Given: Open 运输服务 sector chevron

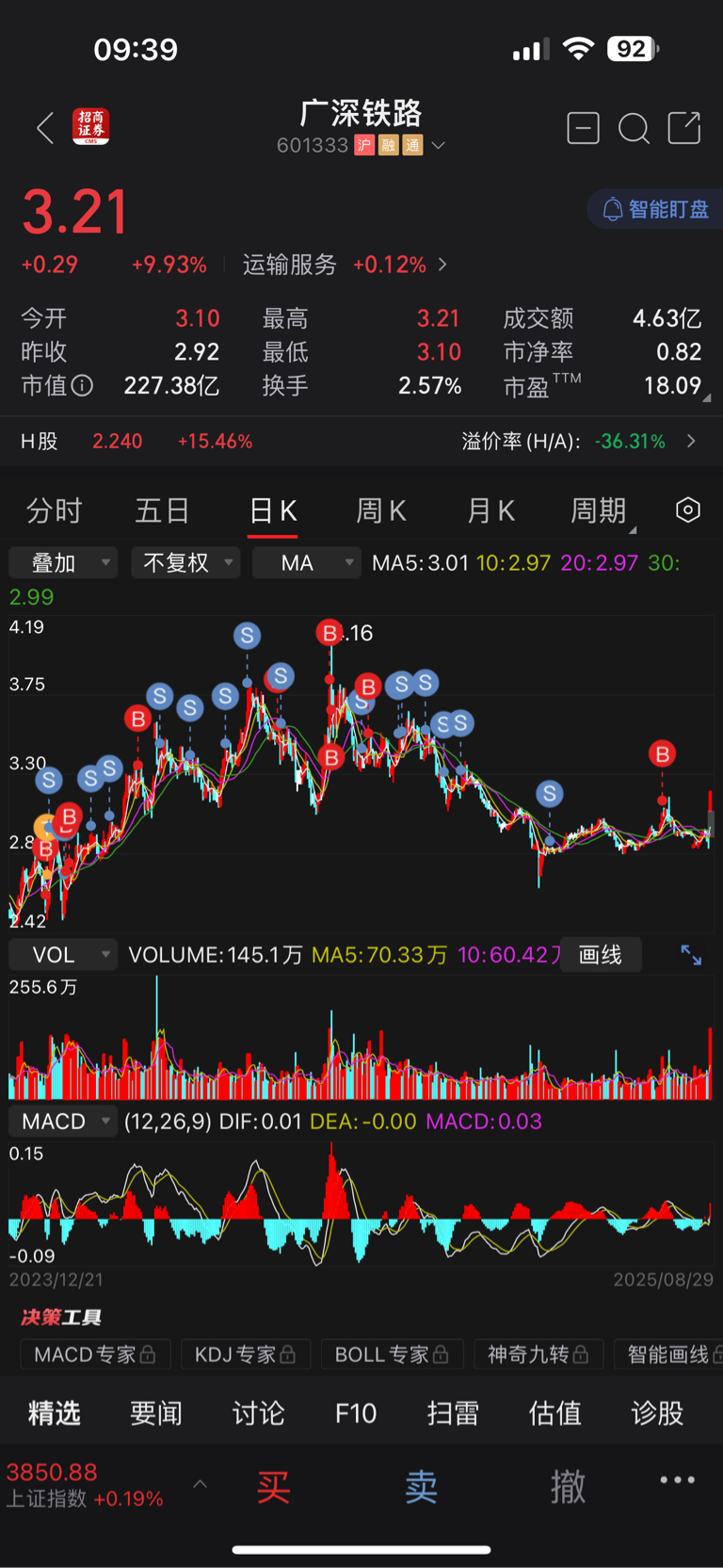Looking at the screenshot, I should click(x=442, y=265).
